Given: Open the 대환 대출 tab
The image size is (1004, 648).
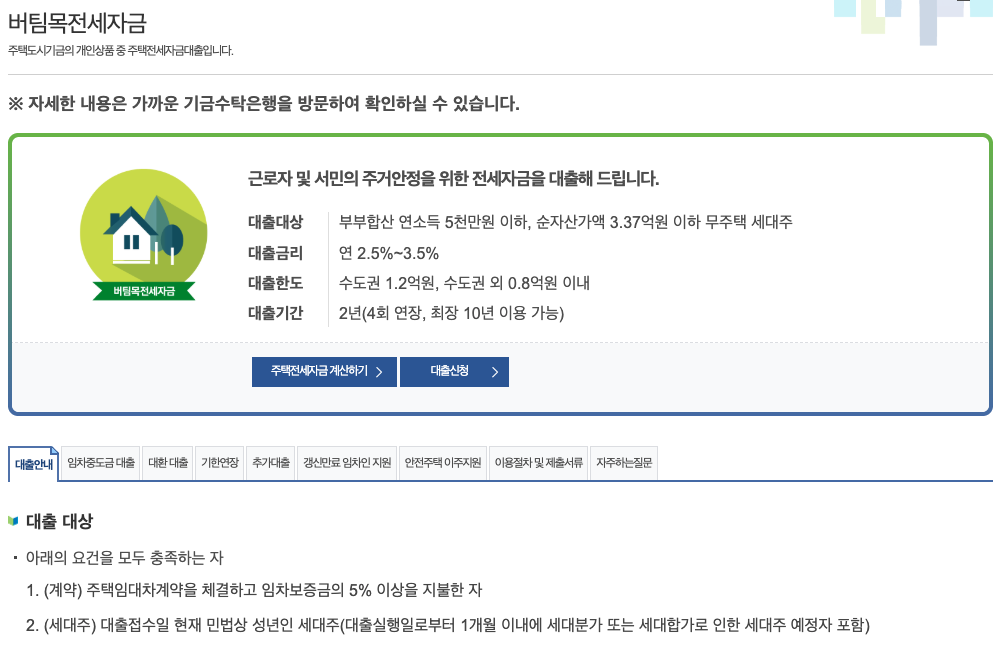Looking at the screenshot, I should point(167,463).
